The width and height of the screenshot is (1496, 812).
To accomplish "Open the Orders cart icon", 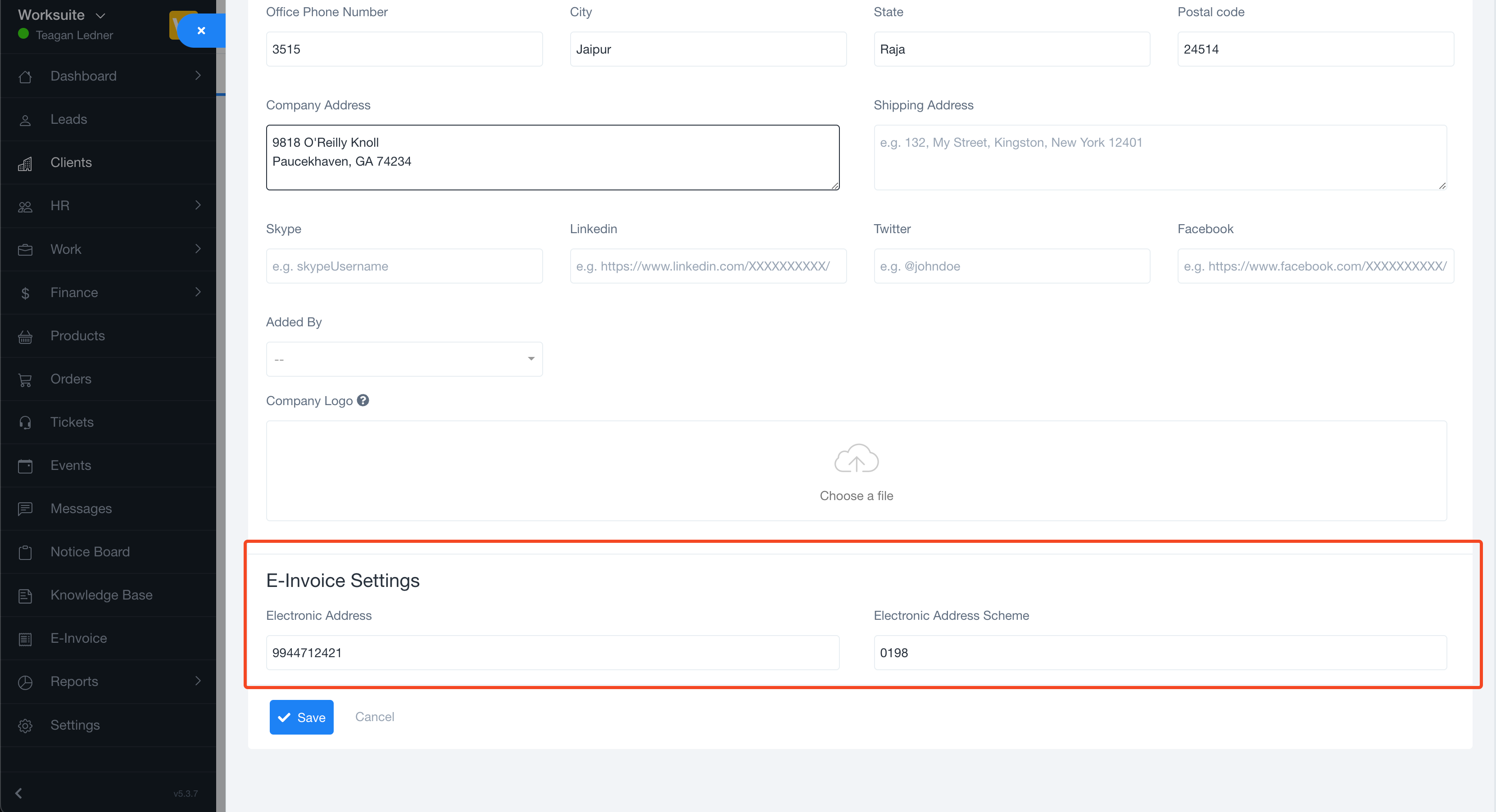I will coord(26,379).
